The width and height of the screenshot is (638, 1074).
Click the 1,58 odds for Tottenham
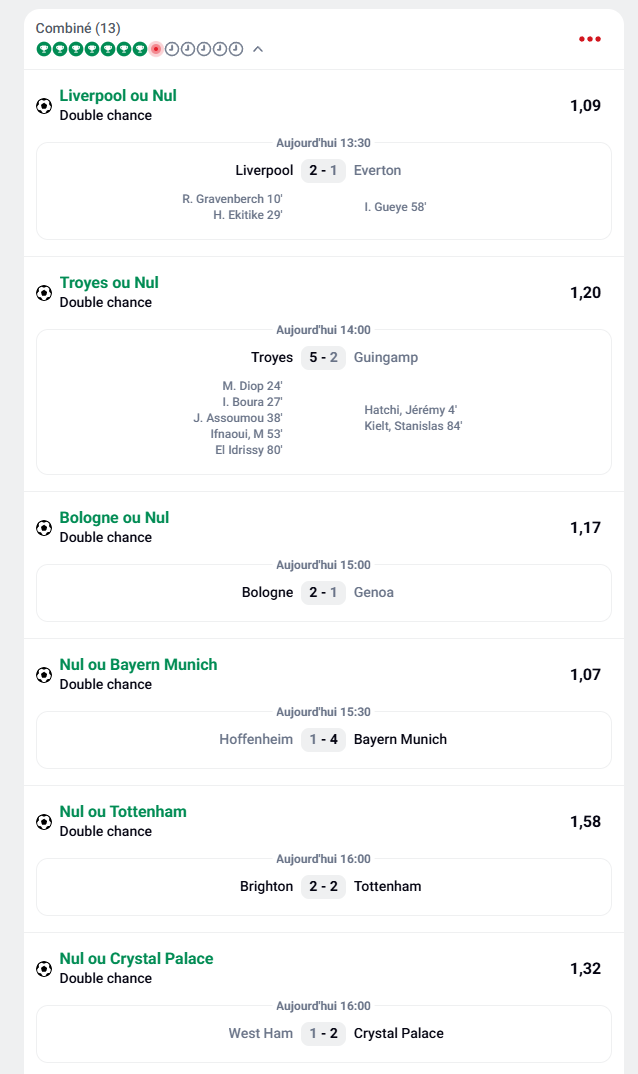[585, 822]
